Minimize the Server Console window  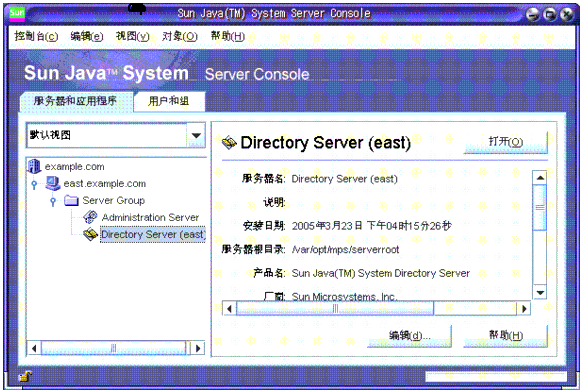533,14
